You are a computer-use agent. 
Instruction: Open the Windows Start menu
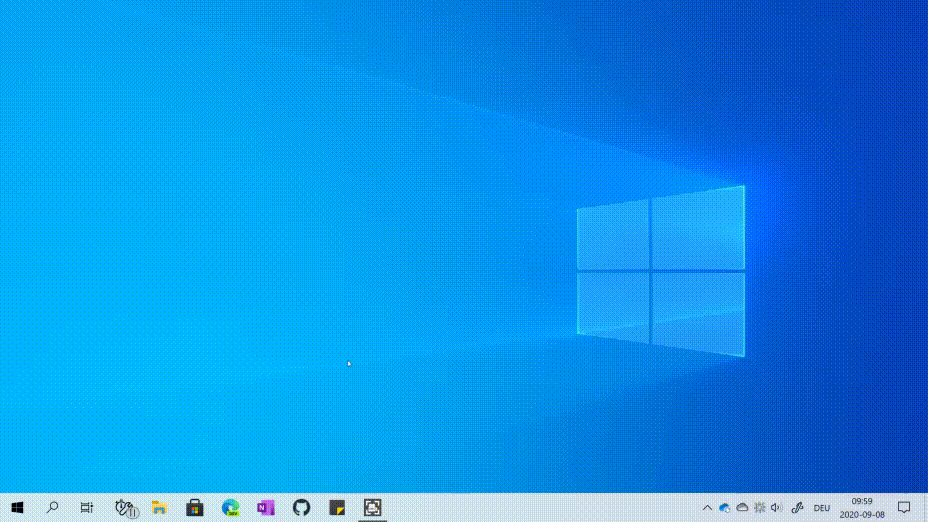click(17, 508)
